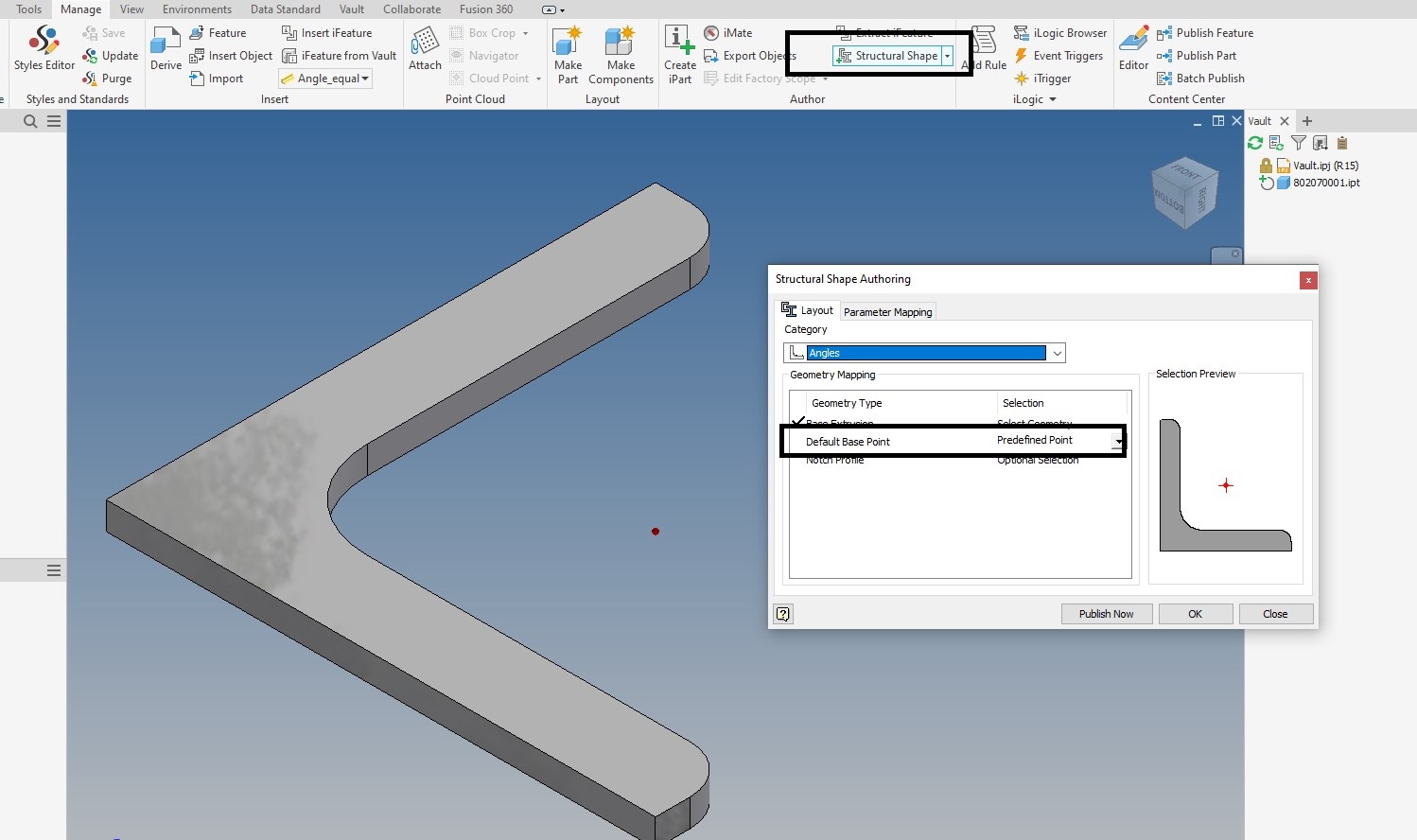This screenshot has width=1417, height=840.
Task: Click OK in Structural Shape Authoring
Action: 1196,614
